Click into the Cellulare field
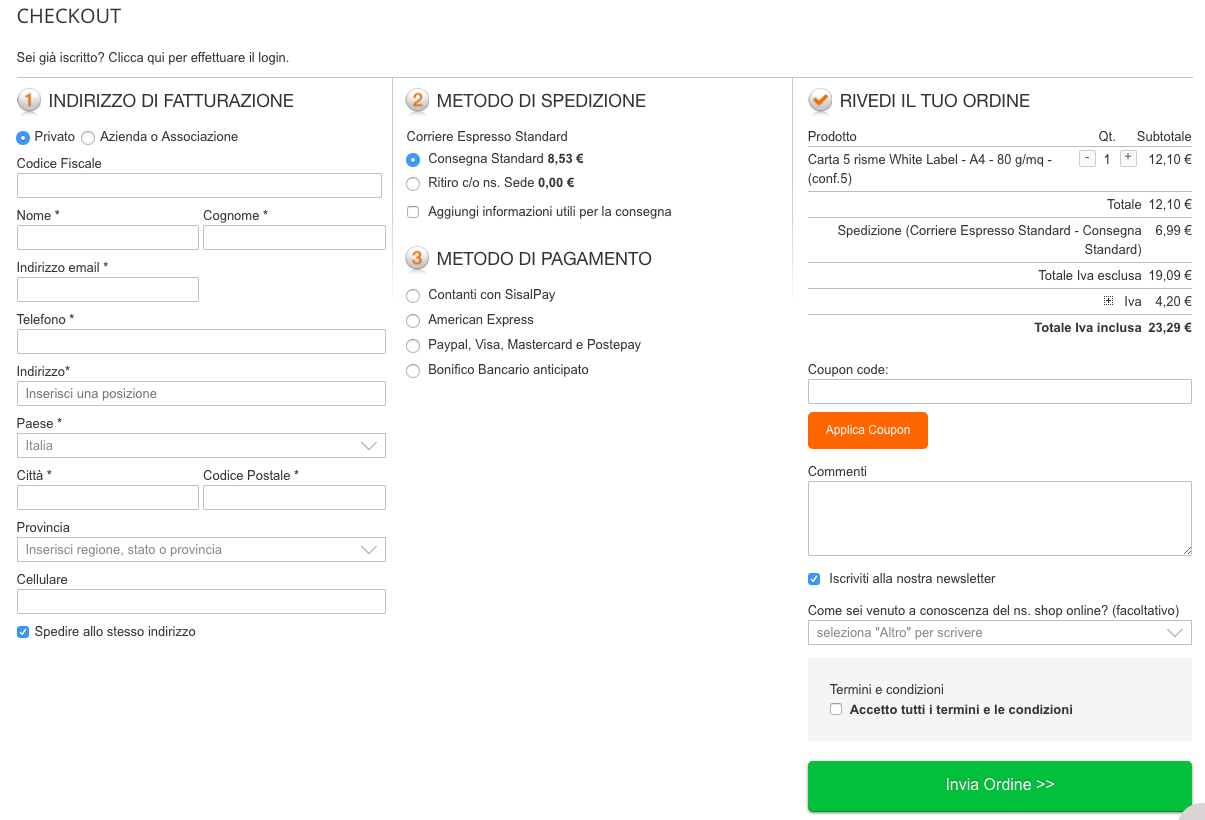1205x820 pixels. (201, 602)
